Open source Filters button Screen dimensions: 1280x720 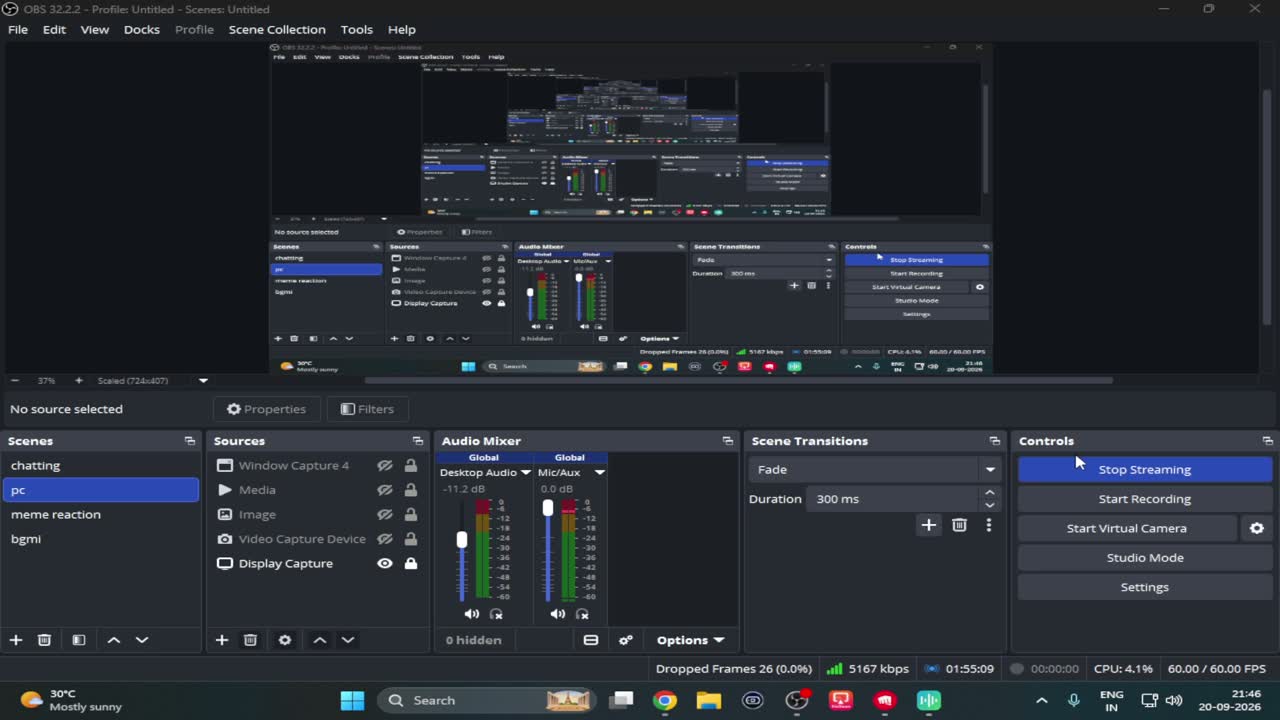pos(367,409)
